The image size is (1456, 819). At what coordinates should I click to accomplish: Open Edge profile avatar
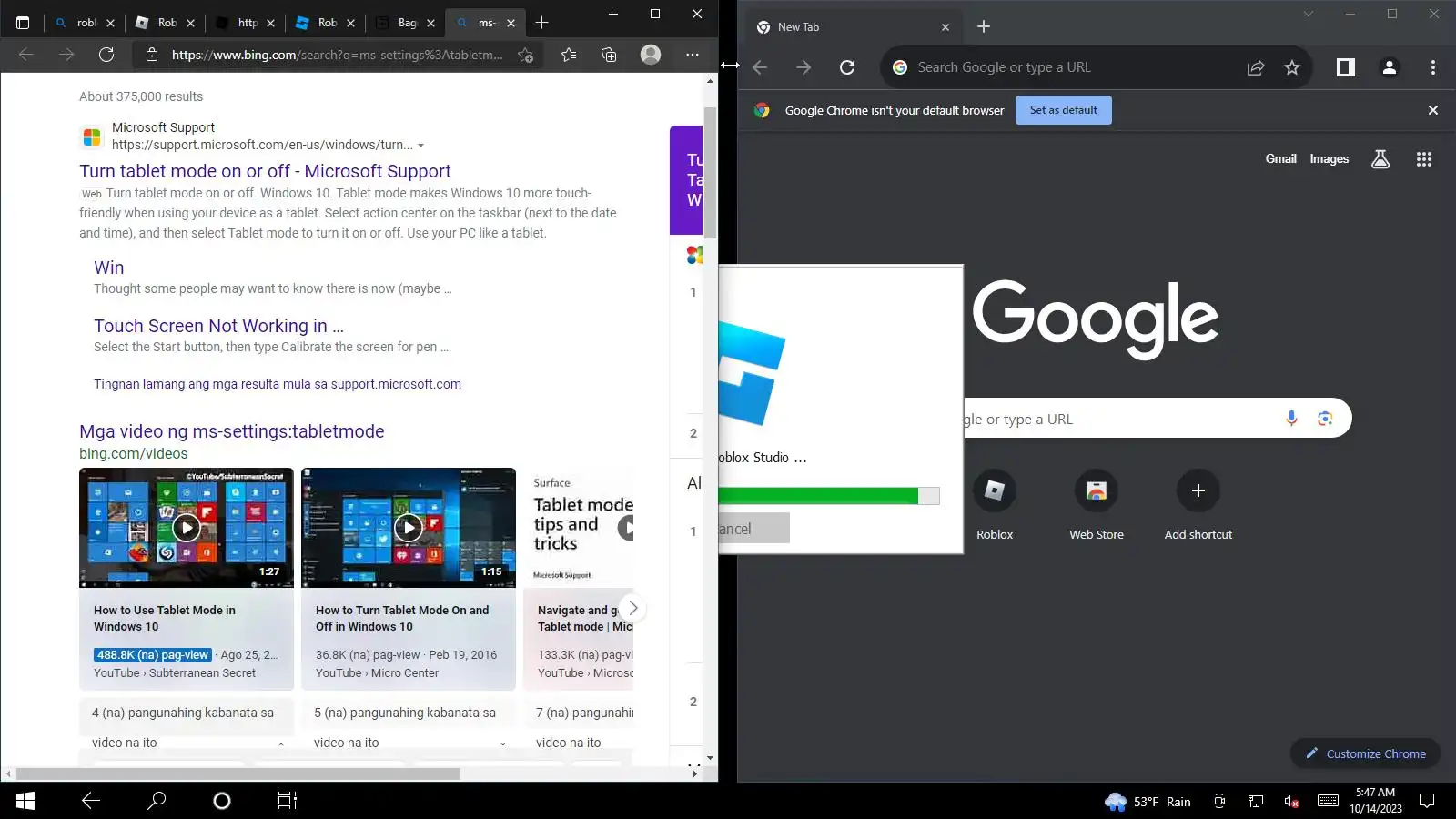pos(651,55)
